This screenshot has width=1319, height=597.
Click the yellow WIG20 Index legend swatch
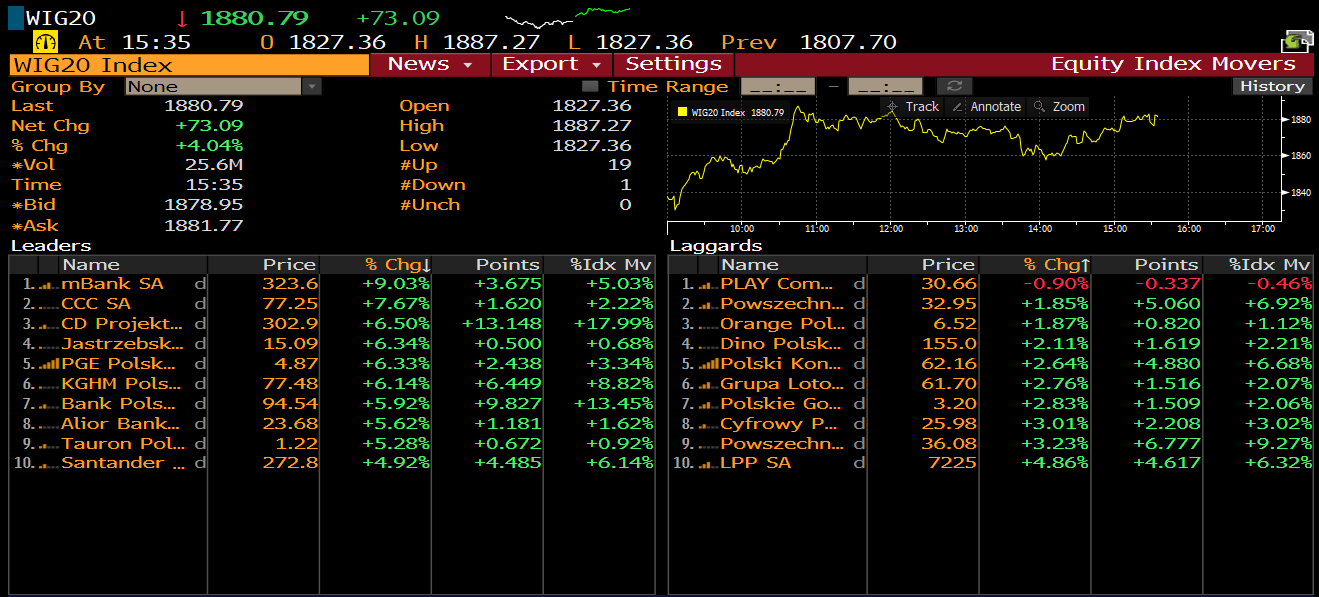point(682,113)
